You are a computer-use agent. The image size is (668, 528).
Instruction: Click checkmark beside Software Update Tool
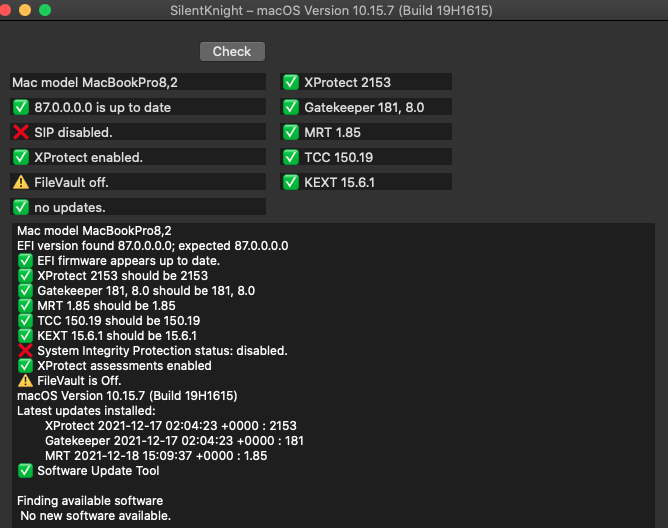[26, 471]
